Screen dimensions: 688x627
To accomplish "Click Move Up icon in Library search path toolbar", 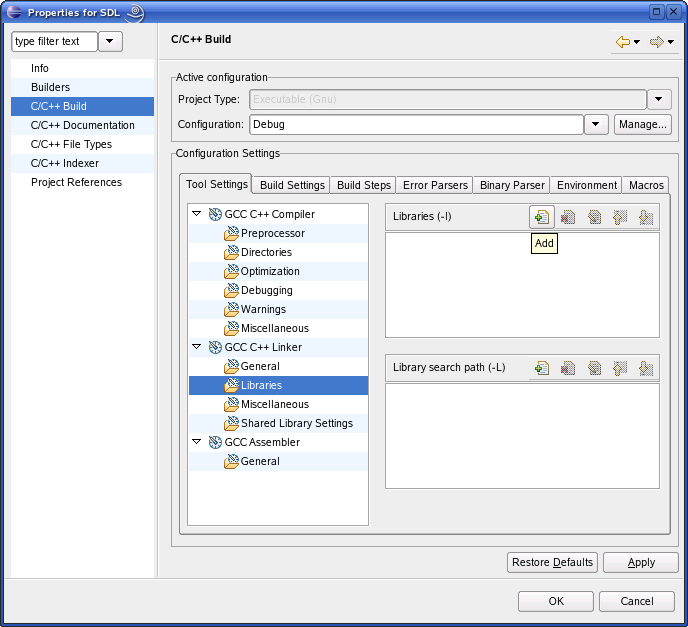I will [620, 368].
